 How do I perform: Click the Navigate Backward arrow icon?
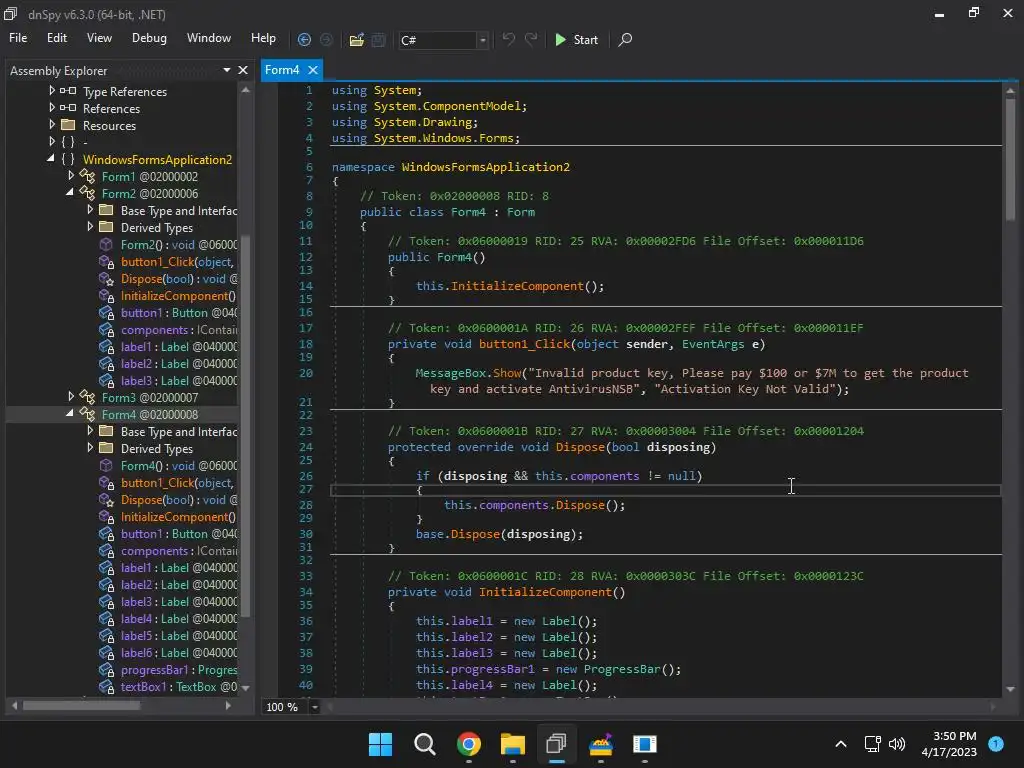point(304,40)
